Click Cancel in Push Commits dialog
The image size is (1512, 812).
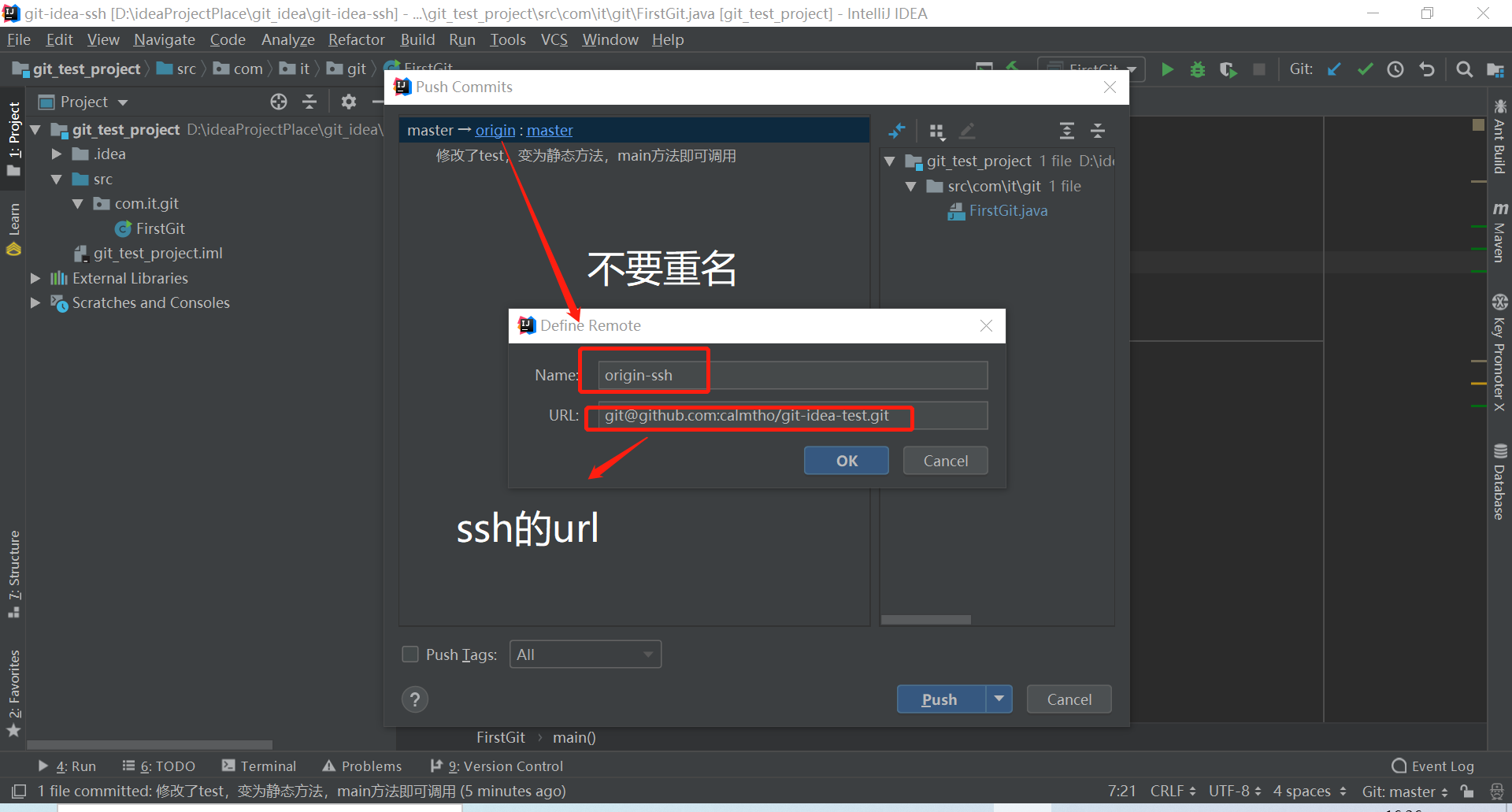[1069, 699]
